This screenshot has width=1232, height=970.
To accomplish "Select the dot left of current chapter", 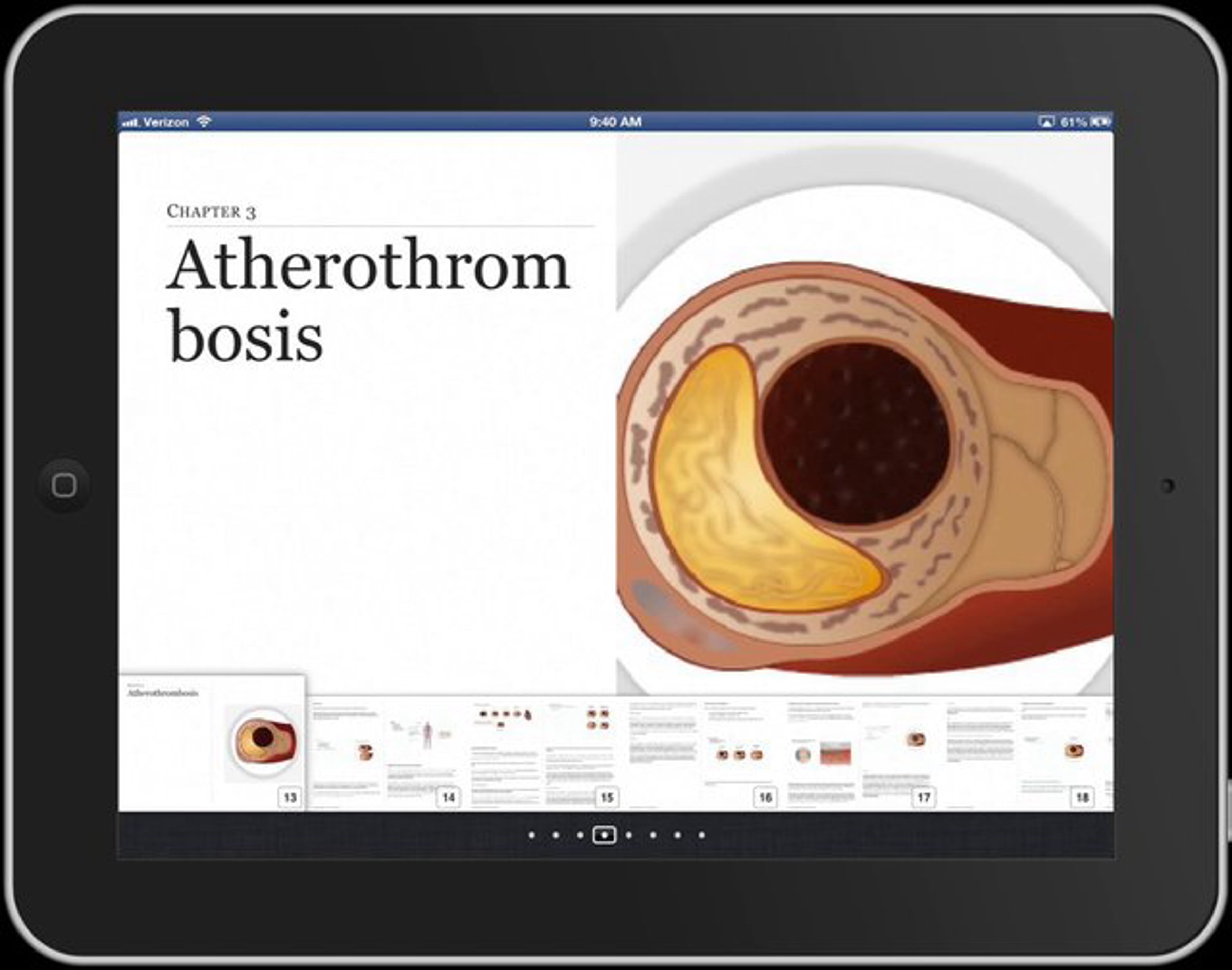I will [580, 836].
